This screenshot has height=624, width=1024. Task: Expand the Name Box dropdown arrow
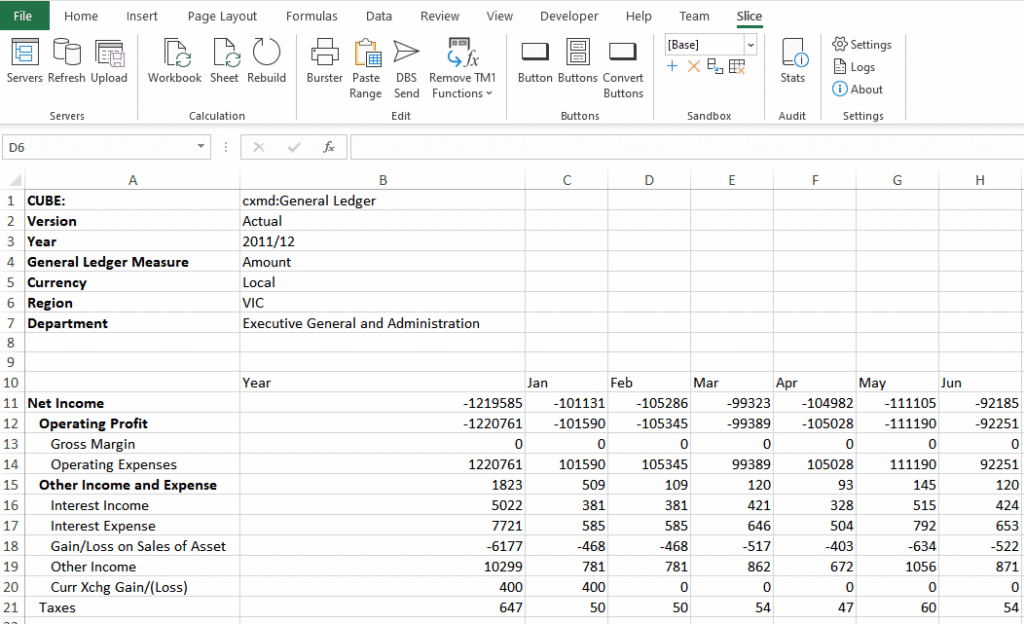tap(201, 147)
